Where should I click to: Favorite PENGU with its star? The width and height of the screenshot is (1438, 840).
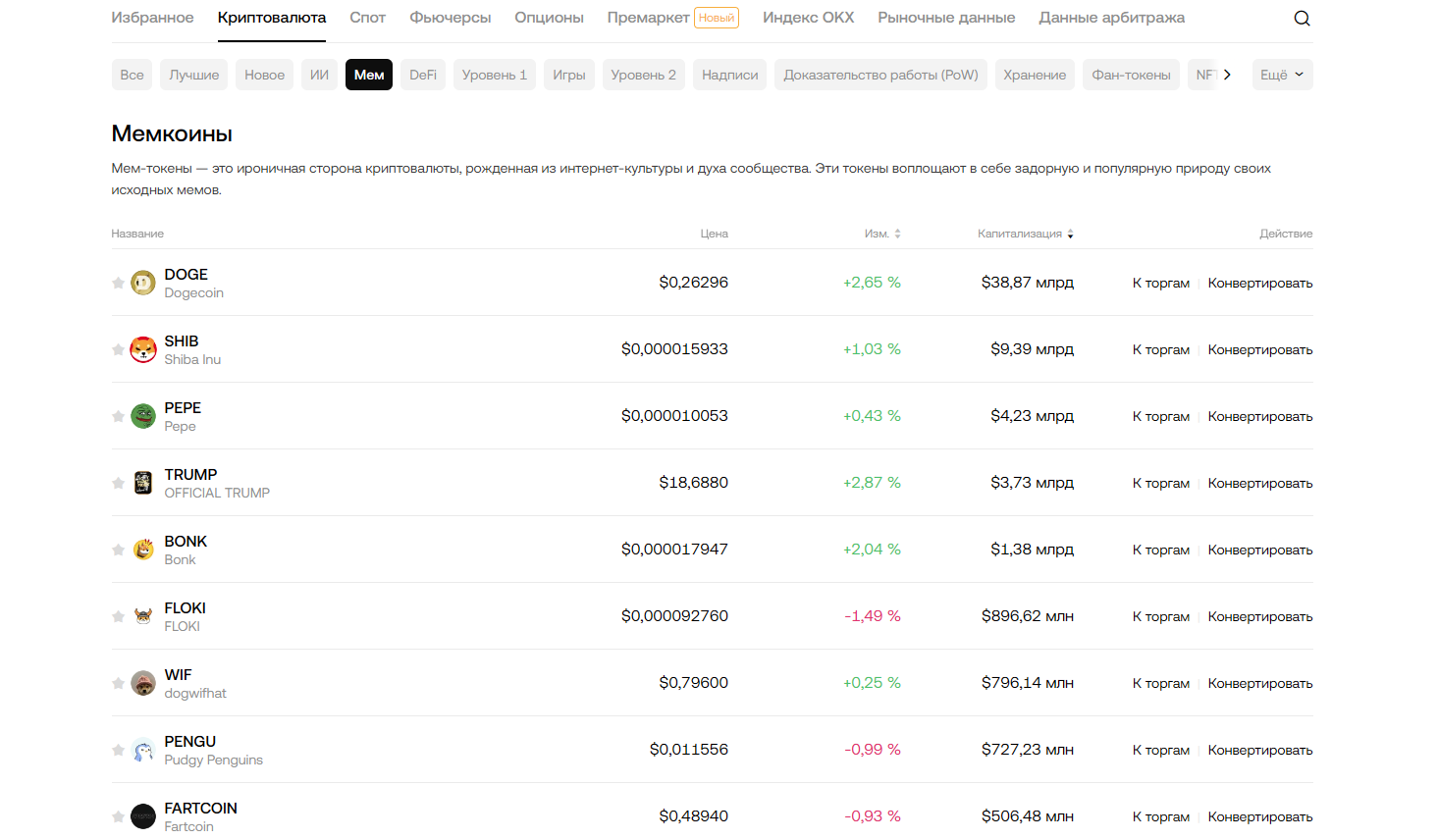pyautogui.click(x=118, y=750)
